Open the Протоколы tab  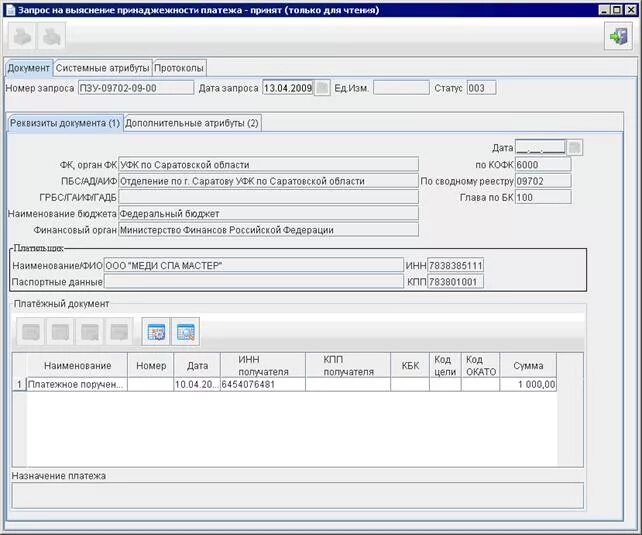click(x=179, y=68)
